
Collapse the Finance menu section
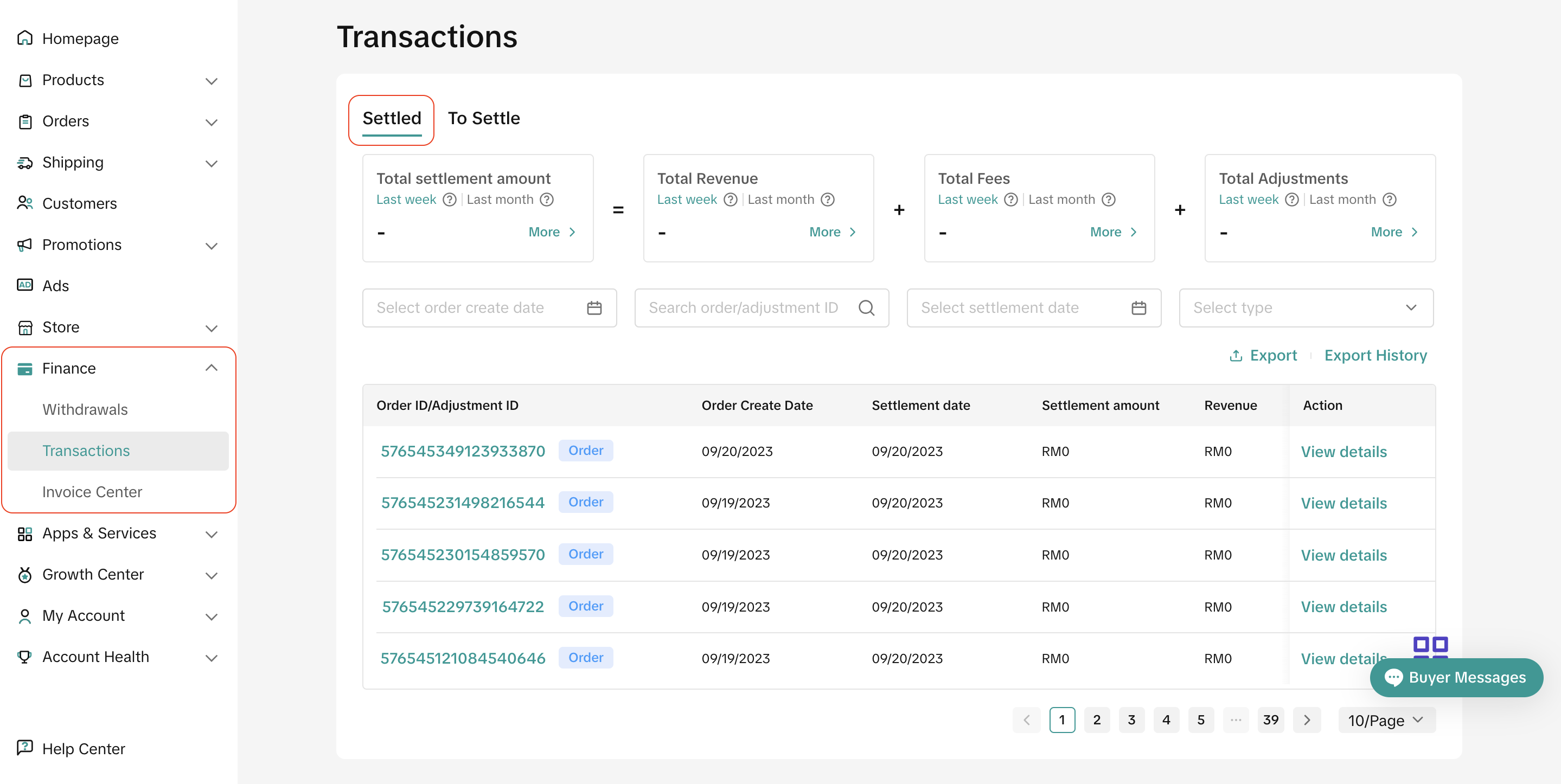[x=211, y=368]
